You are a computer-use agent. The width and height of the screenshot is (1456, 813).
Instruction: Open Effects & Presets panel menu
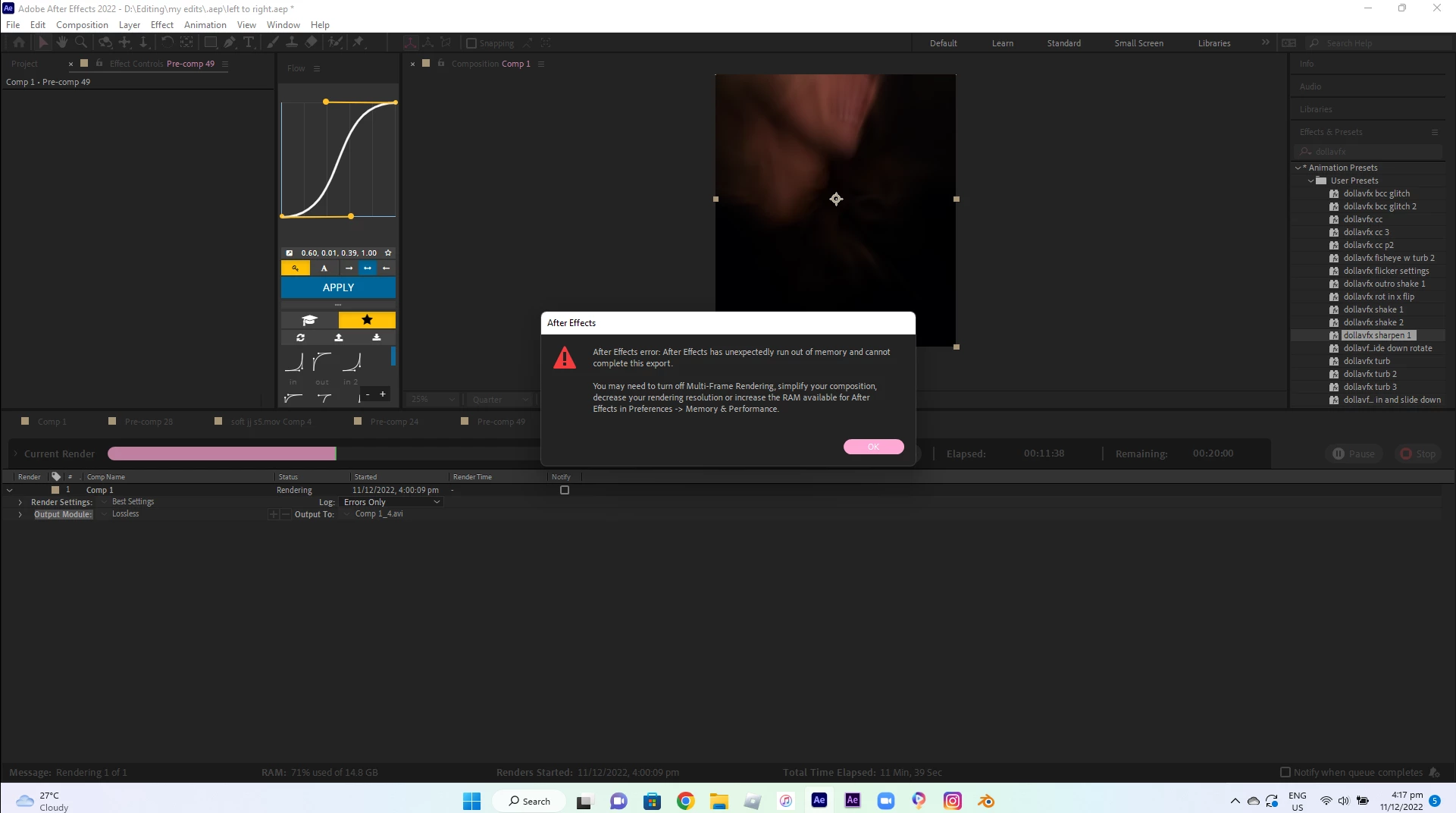point(1435,132)
